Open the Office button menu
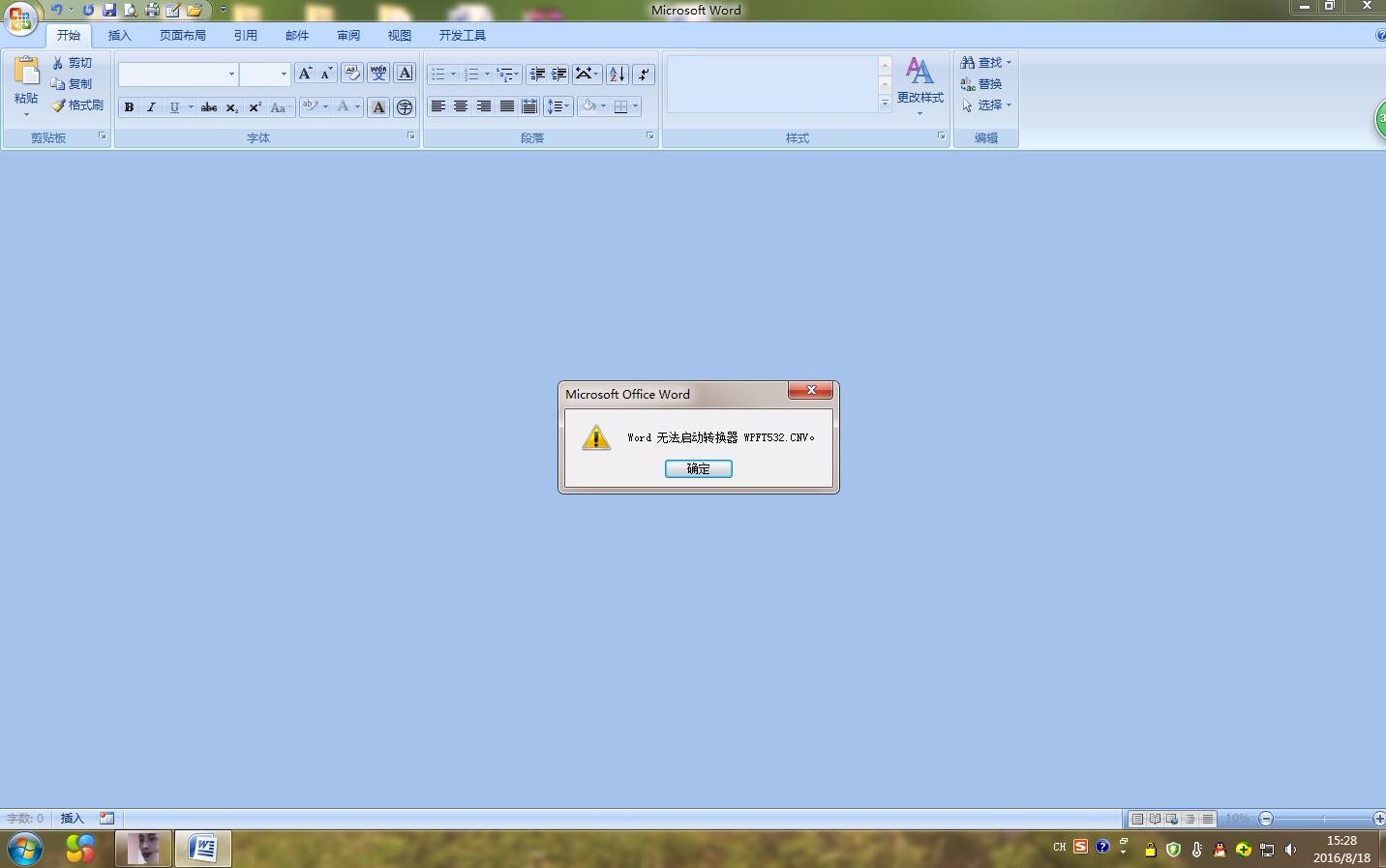1386x868 pixels. [19, 16]
